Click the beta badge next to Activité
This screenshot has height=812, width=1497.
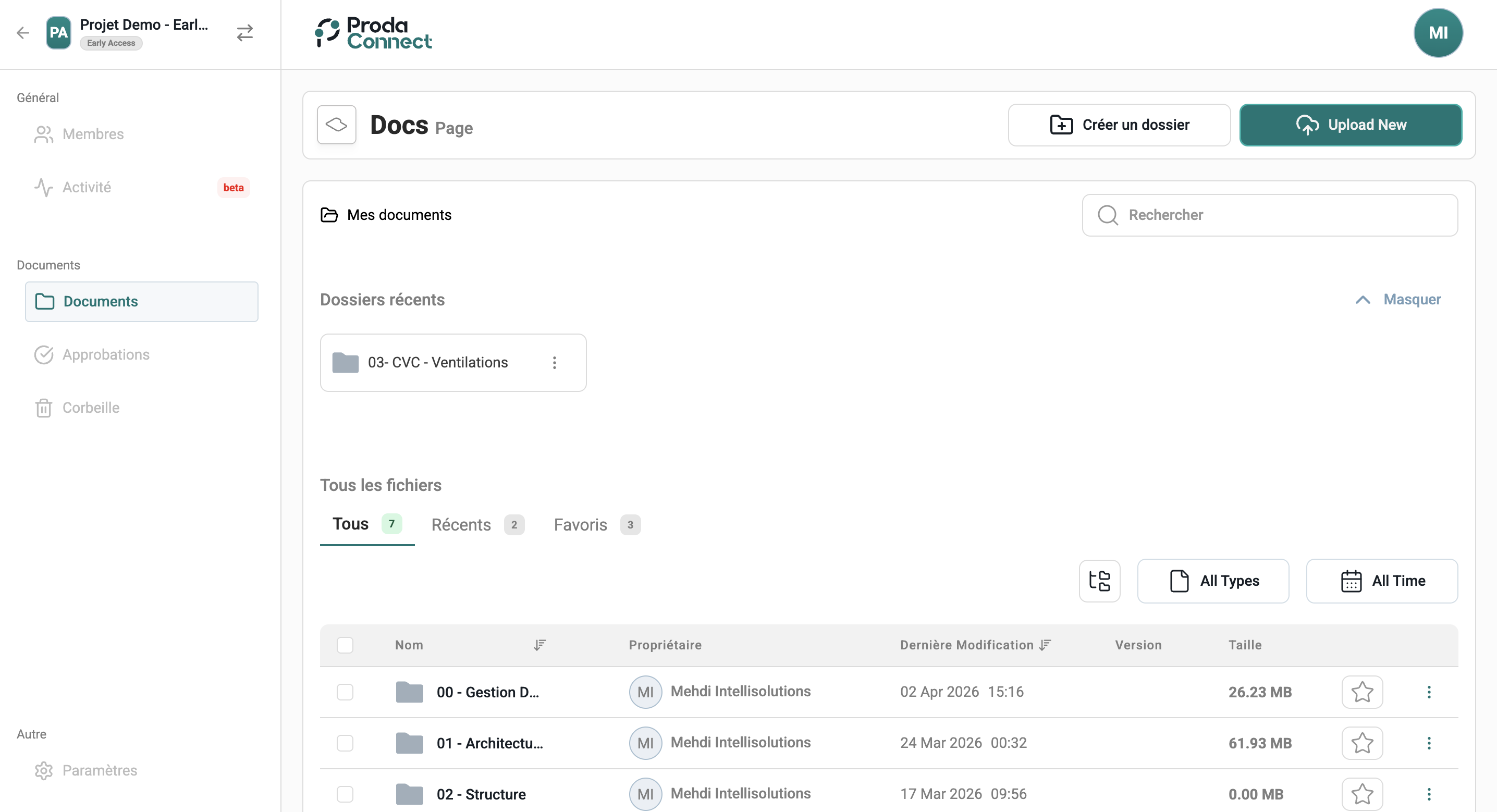pyautogui.click(x=233, y=187)
